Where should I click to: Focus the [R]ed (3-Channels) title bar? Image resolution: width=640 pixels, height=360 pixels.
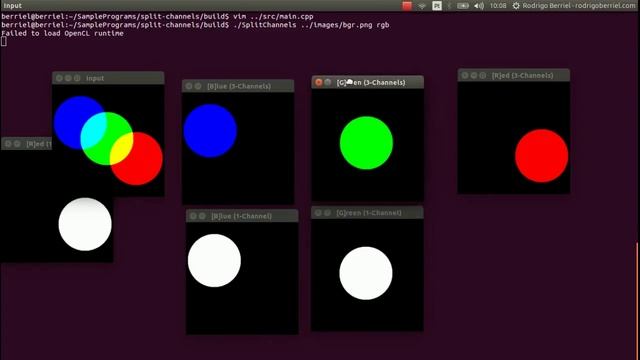513,76
